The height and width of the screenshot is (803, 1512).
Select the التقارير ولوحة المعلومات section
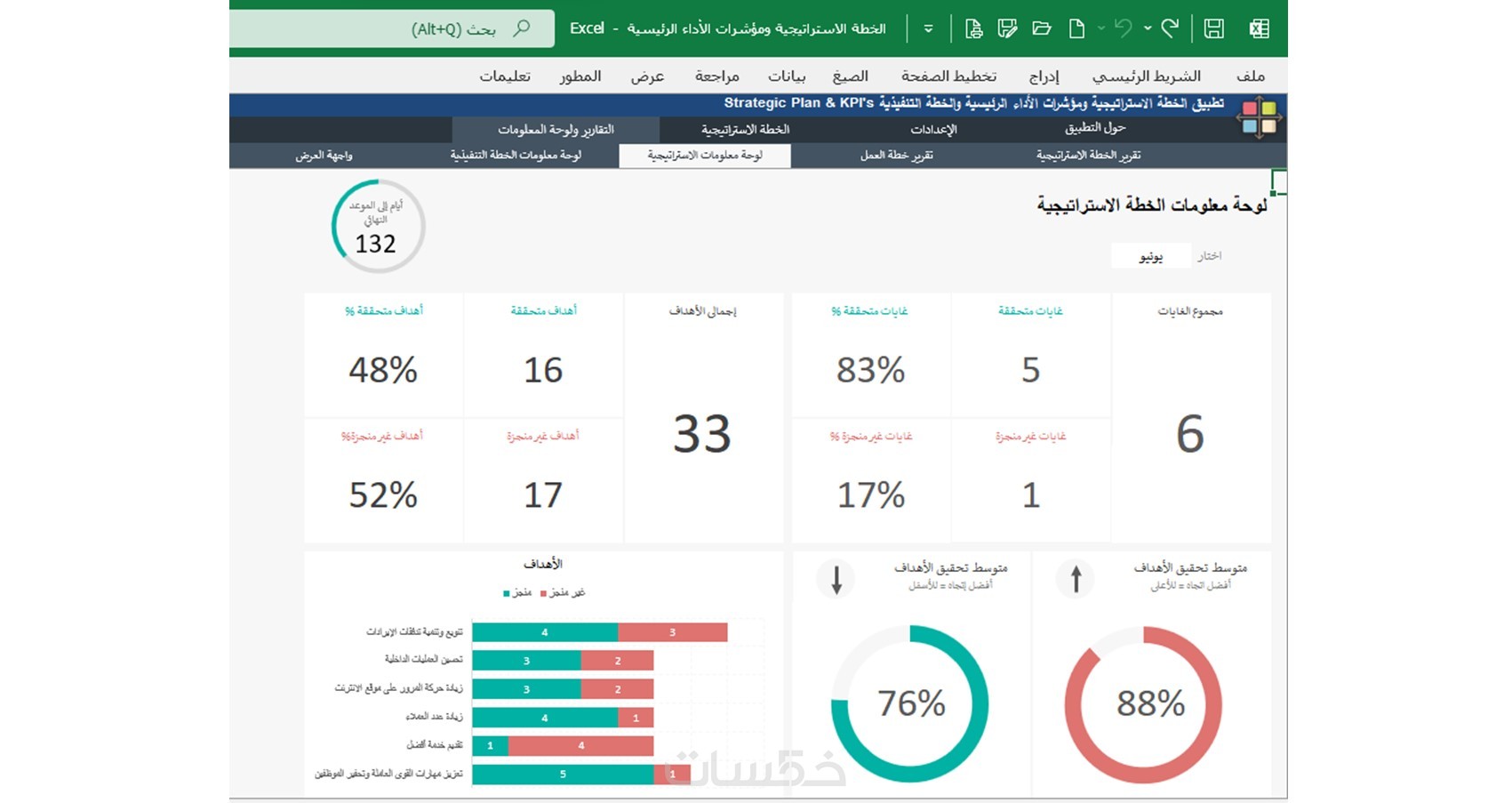[556, 129]
